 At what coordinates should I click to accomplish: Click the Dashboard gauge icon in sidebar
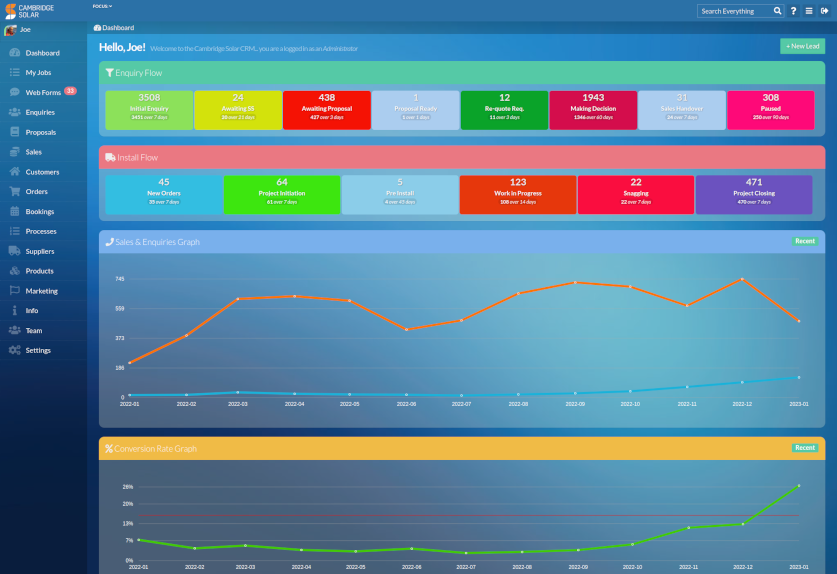[x=14, y=53]
